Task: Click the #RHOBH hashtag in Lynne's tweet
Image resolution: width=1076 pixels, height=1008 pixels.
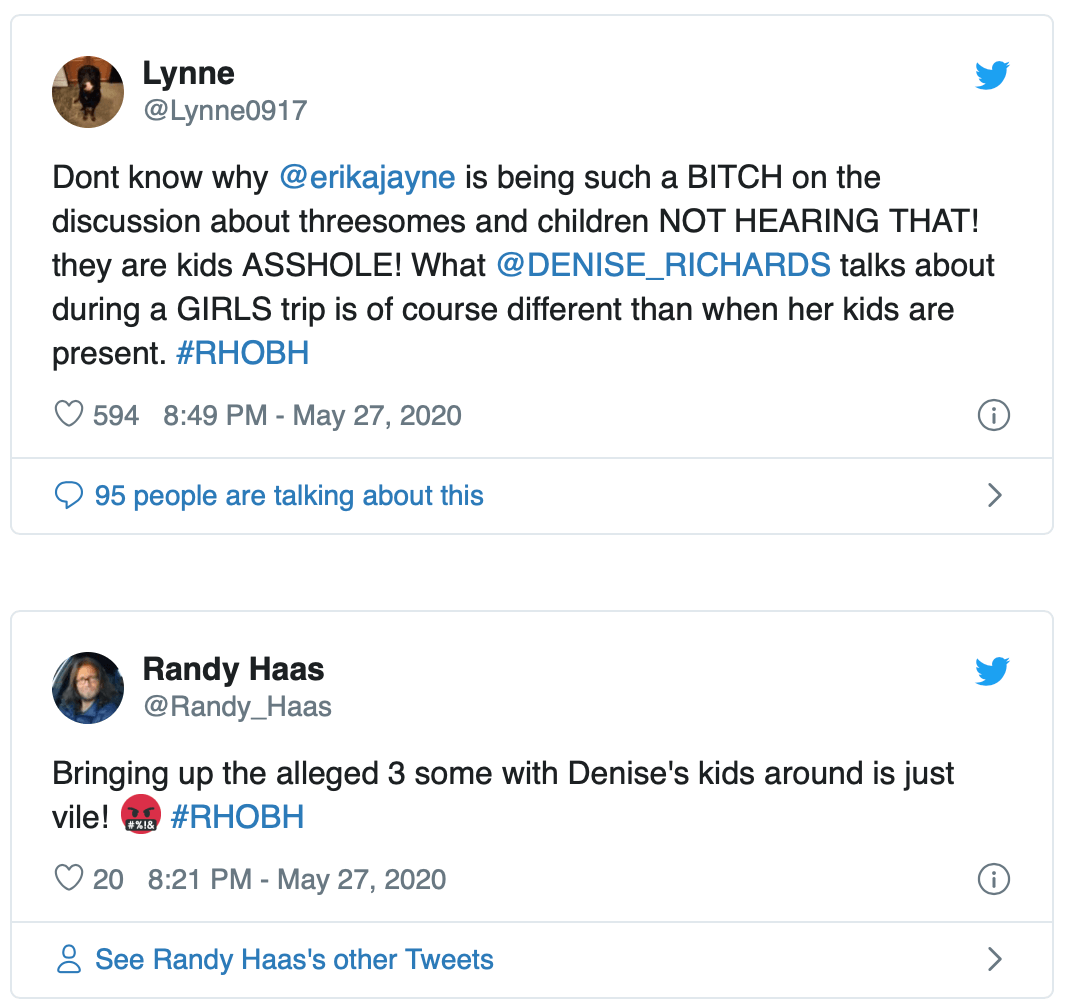Action: (x=242, y=354)
